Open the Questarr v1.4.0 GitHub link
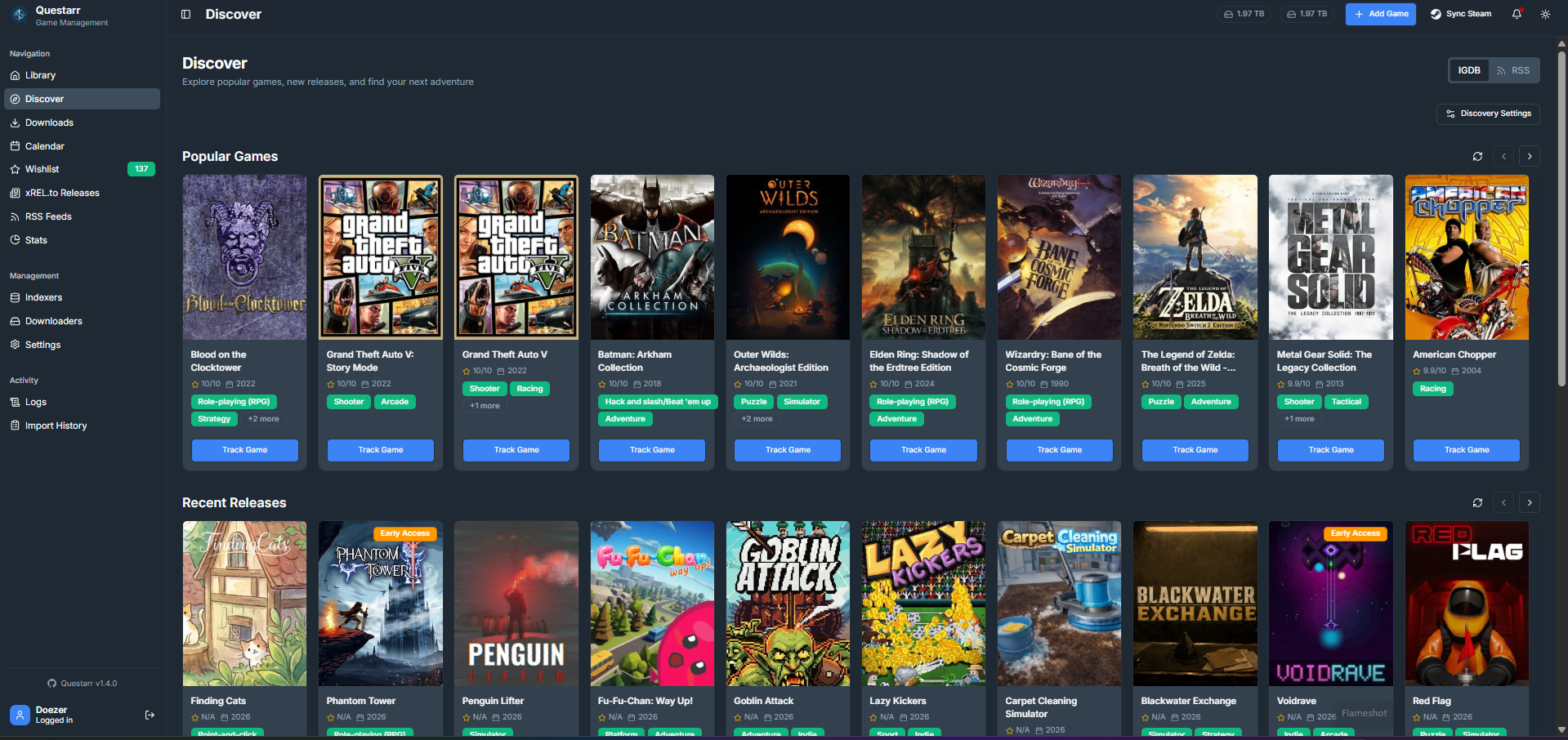The width and height of the screenshot is (1568, 740). pyautogui.click(x=83, y=684)
